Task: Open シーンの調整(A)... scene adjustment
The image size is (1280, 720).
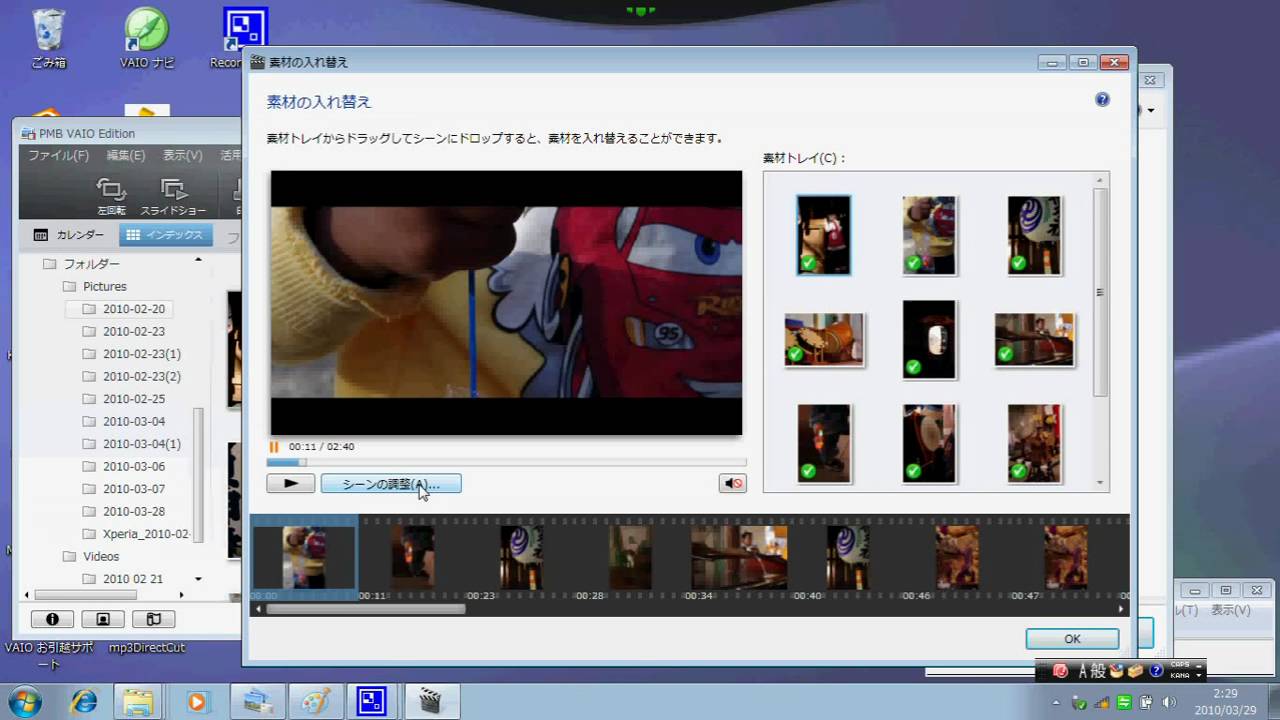Action: pyautogui.click(x=391, y=483)
